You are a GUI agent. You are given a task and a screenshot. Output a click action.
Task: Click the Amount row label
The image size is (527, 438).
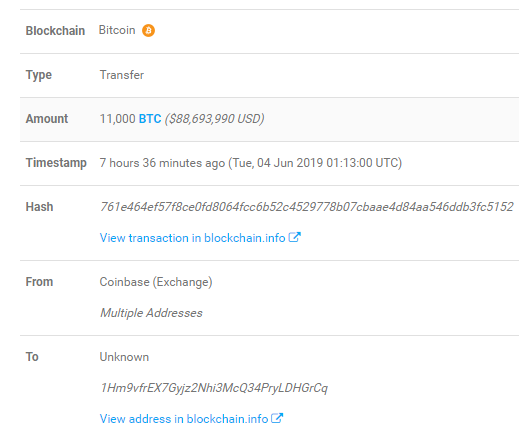tap(47, 119)
